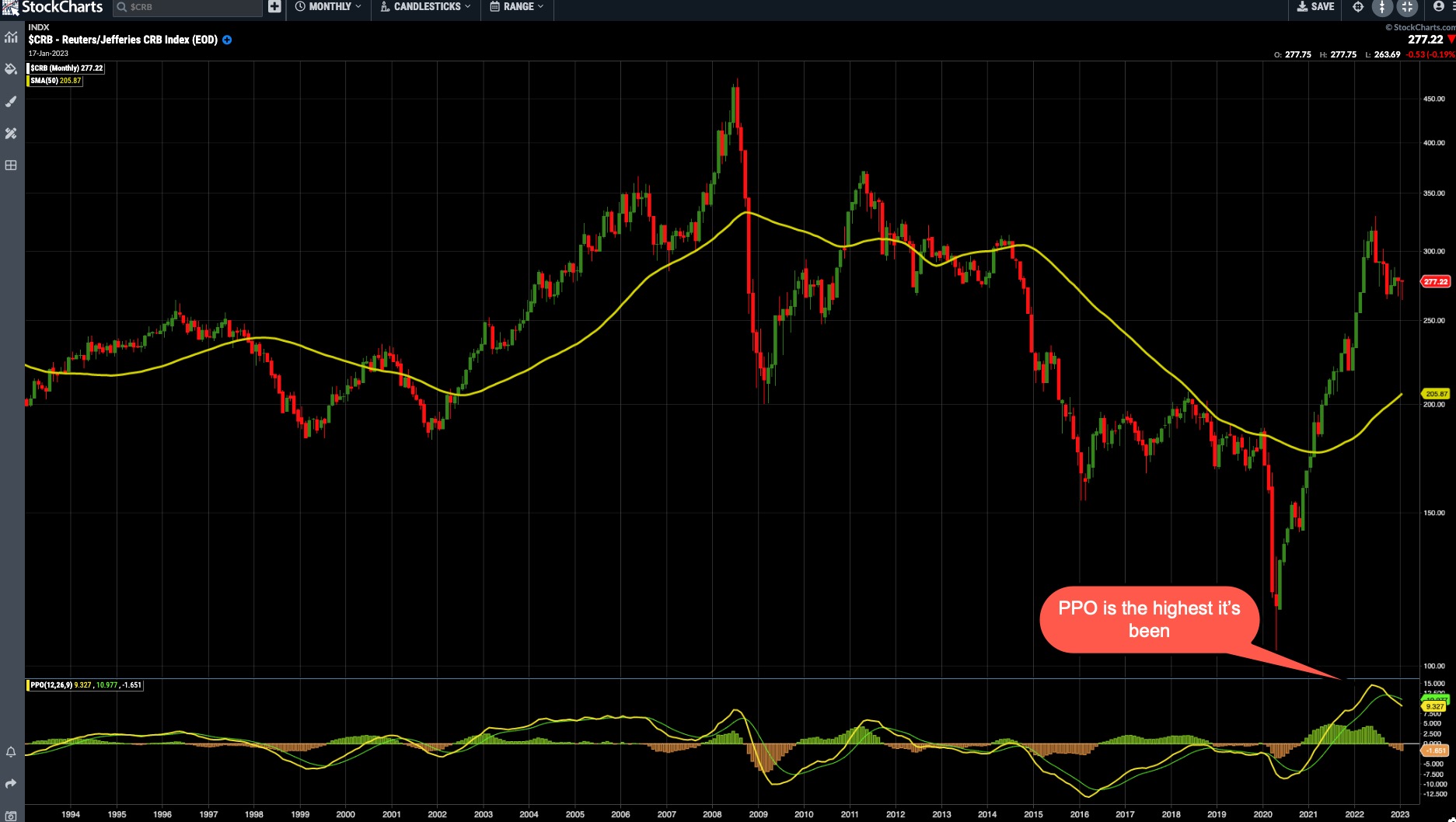Toggle the exit fullscreen button
This screenshot has width=1456, height=822.
1407,7
